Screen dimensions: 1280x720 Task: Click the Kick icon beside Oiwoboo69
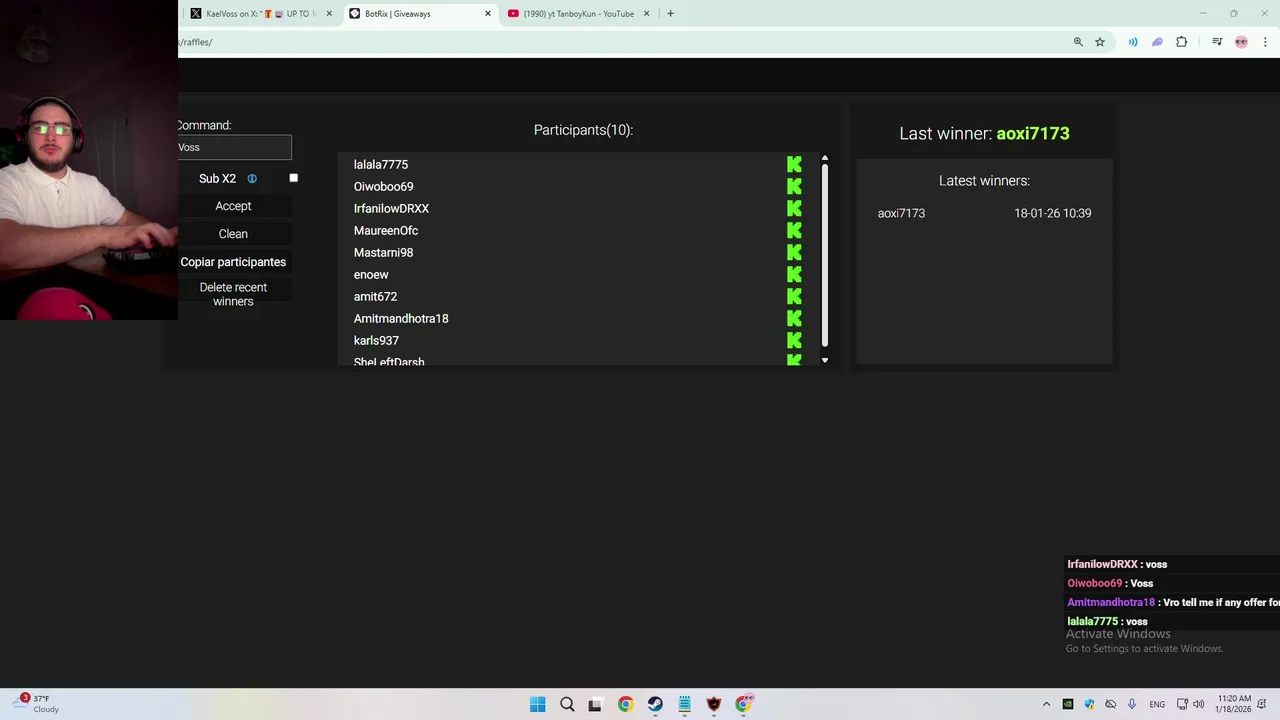click(x=794, y=186)
